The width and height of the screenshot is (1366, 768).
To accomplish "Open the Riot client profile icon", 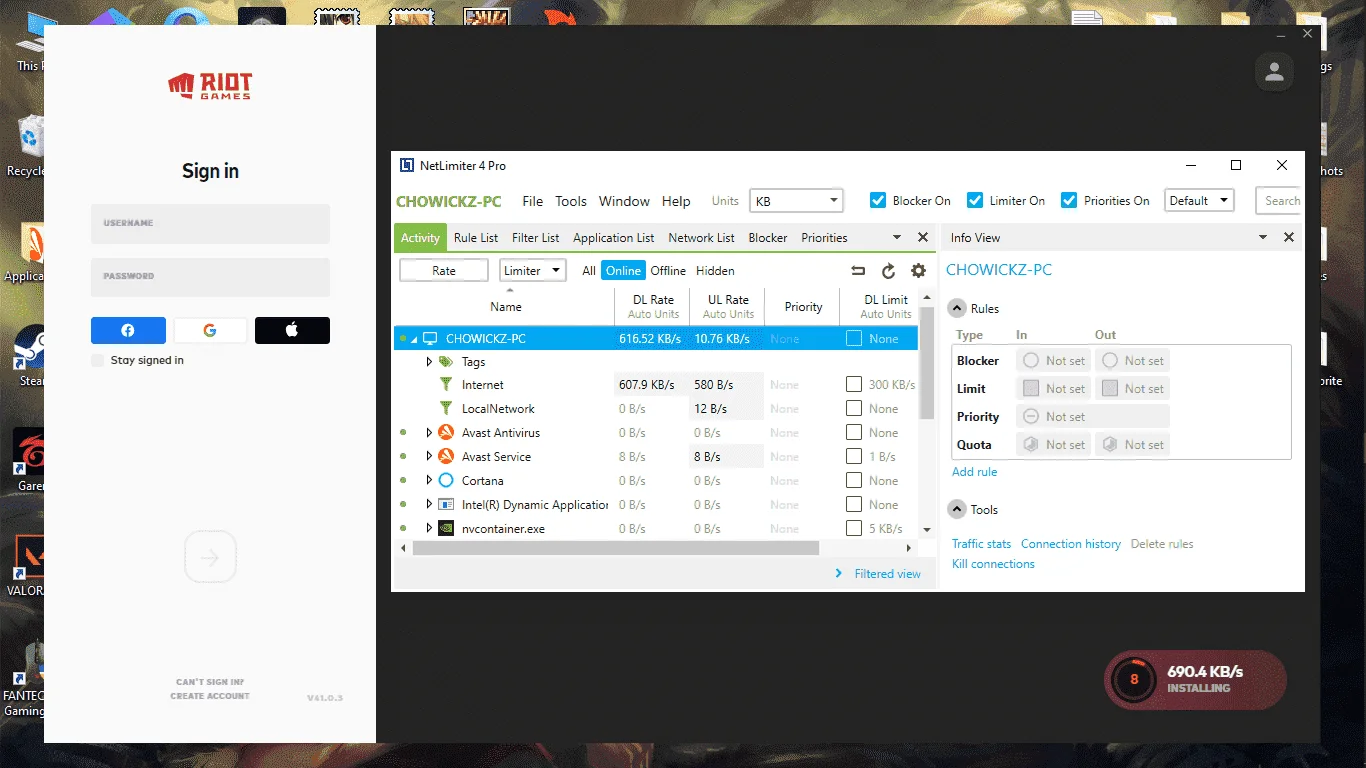I will [1274, 72].
